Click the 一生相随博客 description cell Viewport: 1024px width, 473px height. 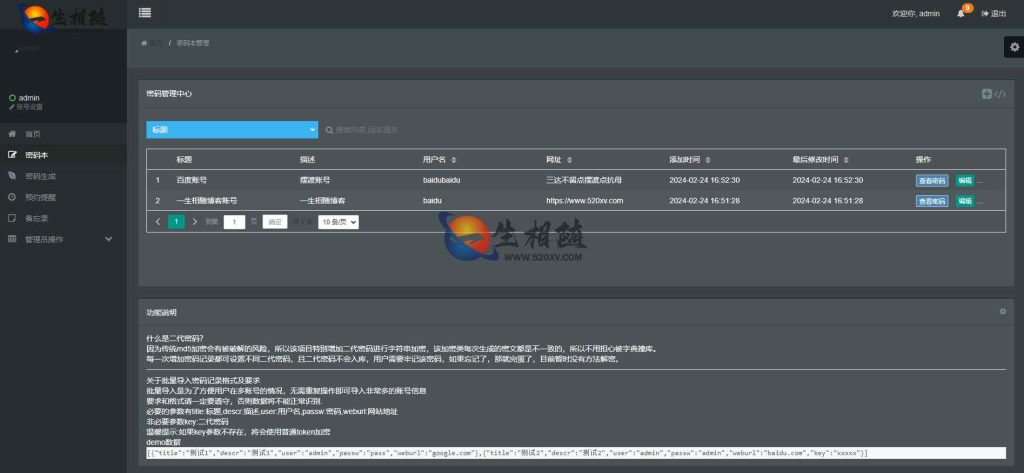322,201
